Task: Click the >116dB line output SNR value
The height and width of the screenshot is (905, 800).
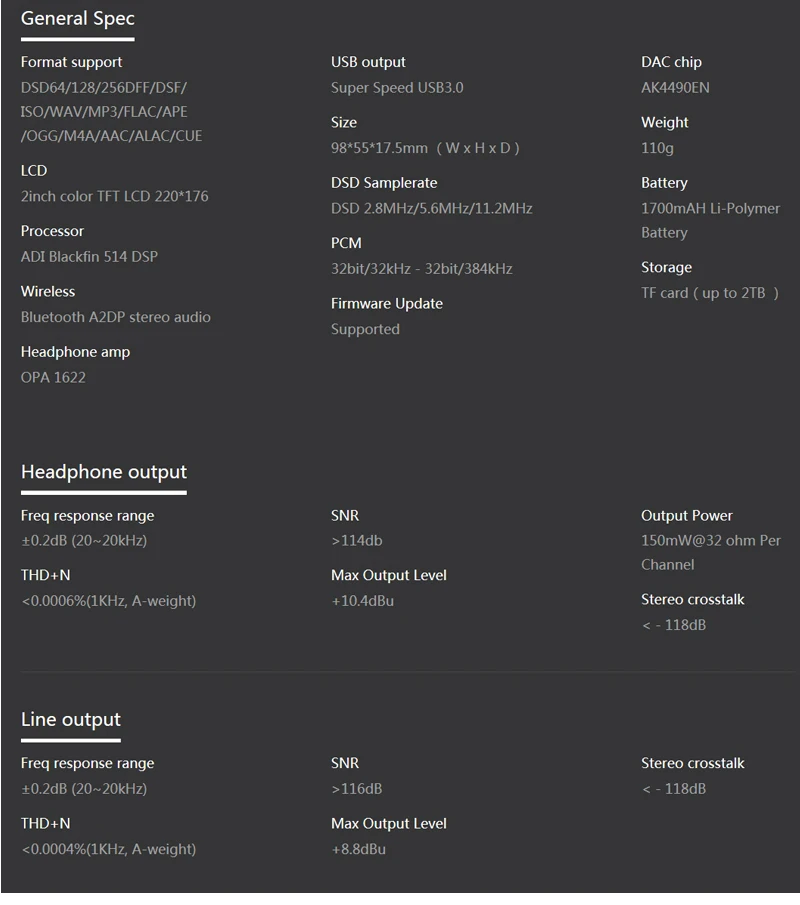Action: (x=357, y=789)
